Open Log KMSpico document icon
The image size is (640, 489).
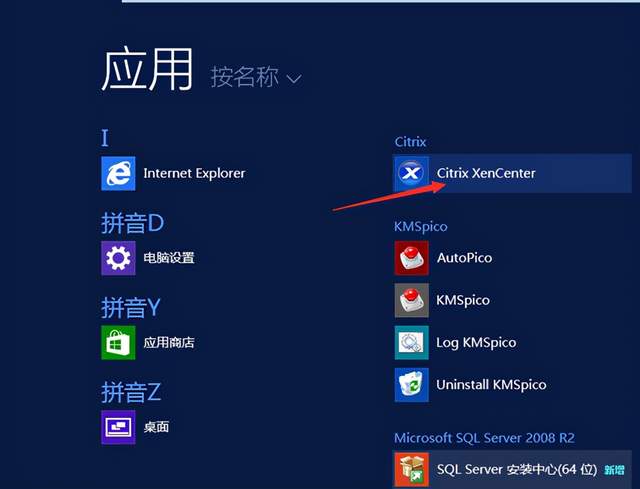coord(411,342)
